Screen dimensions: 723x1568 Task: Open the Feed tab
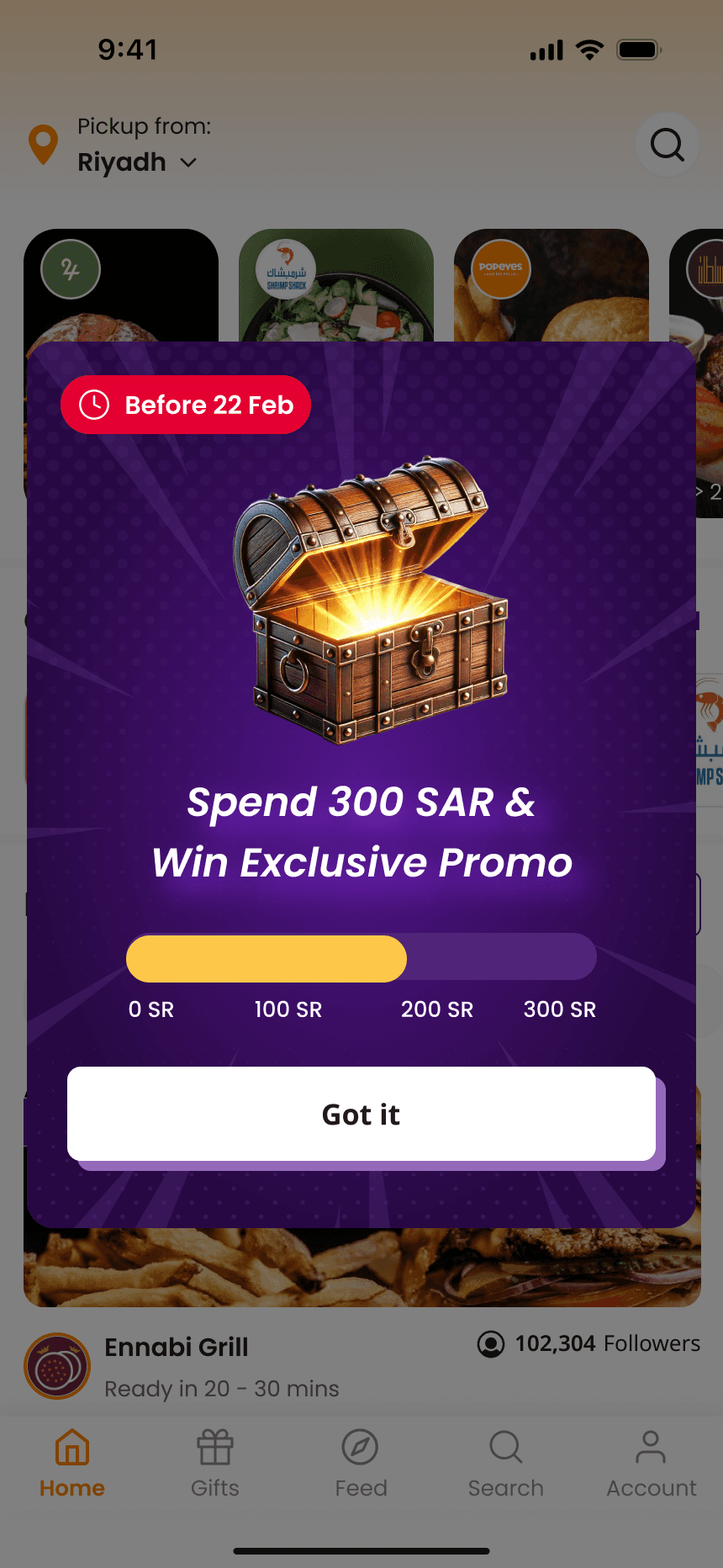[x=361, y=1464]
